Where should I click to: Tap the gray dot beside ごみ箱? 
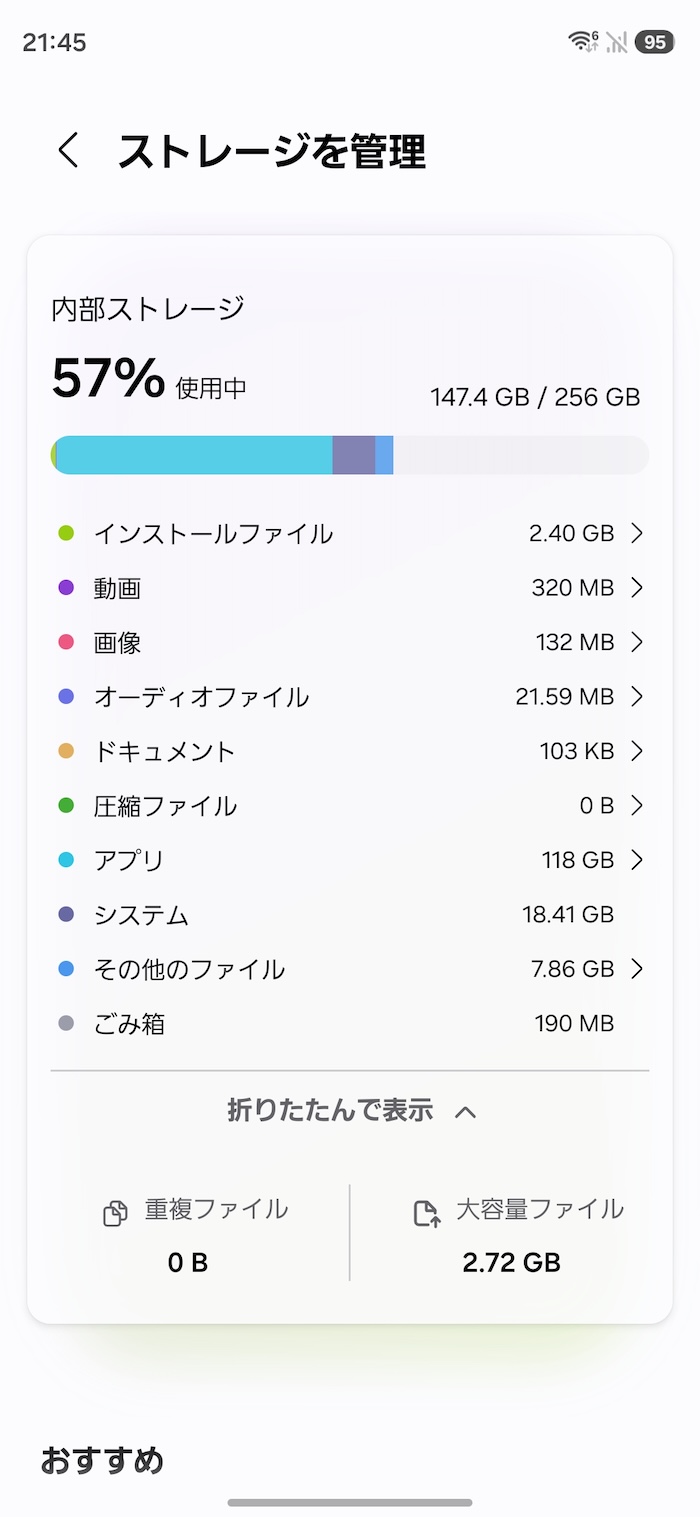64,1023
